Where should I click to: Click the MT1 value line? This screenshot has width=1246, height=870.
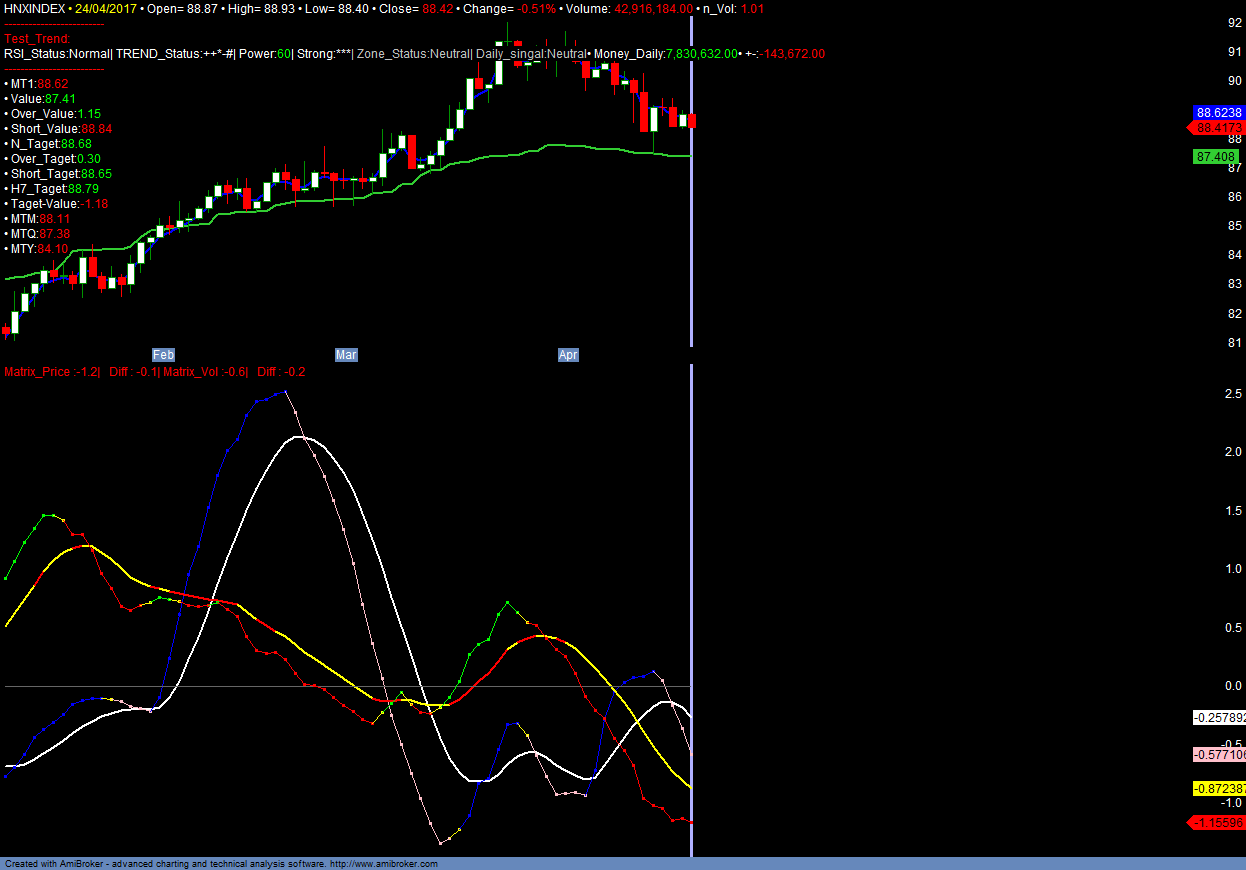[x=40, y=84]
